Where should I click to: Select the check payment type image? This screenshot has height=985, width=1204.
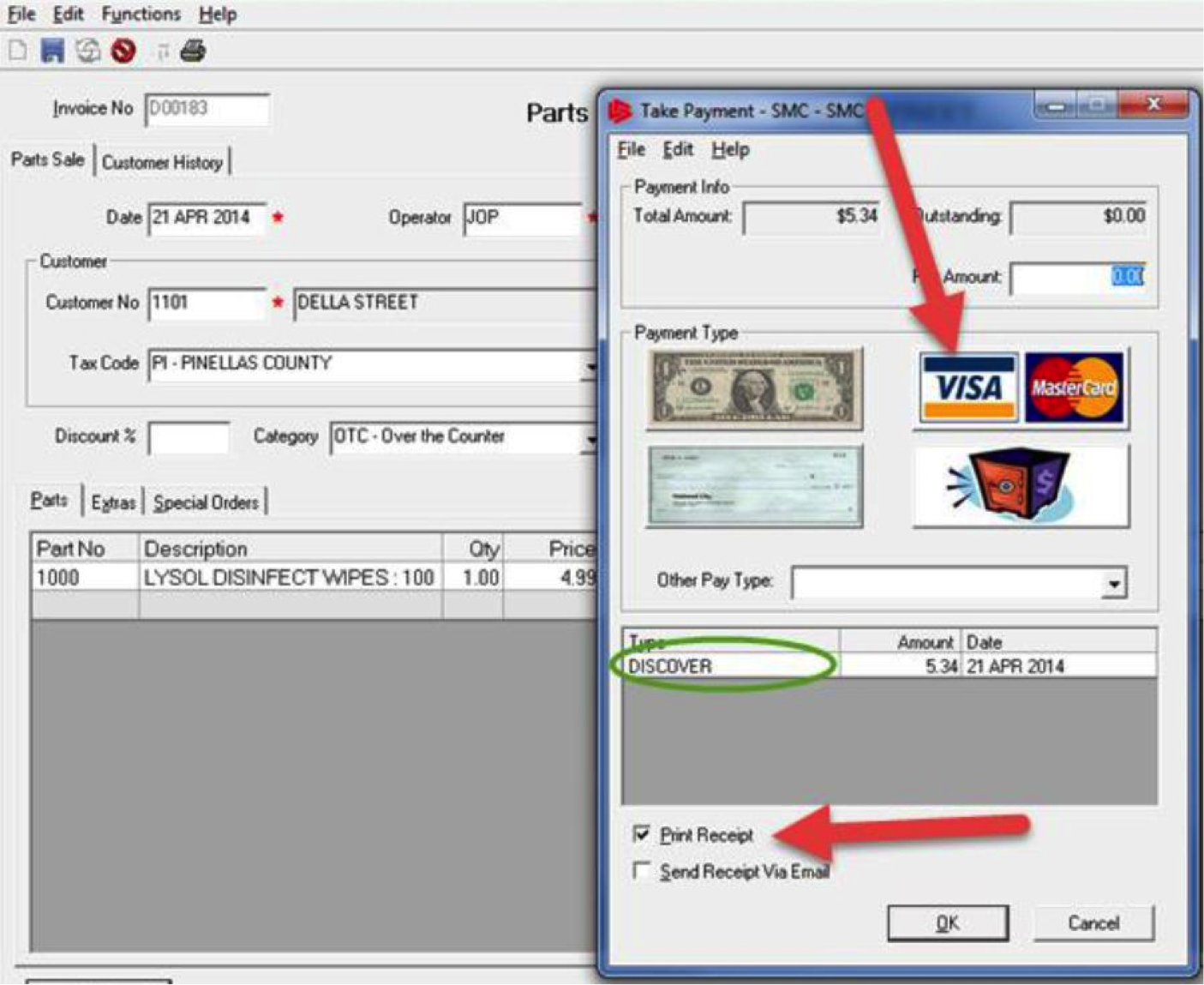pos(754,485)
